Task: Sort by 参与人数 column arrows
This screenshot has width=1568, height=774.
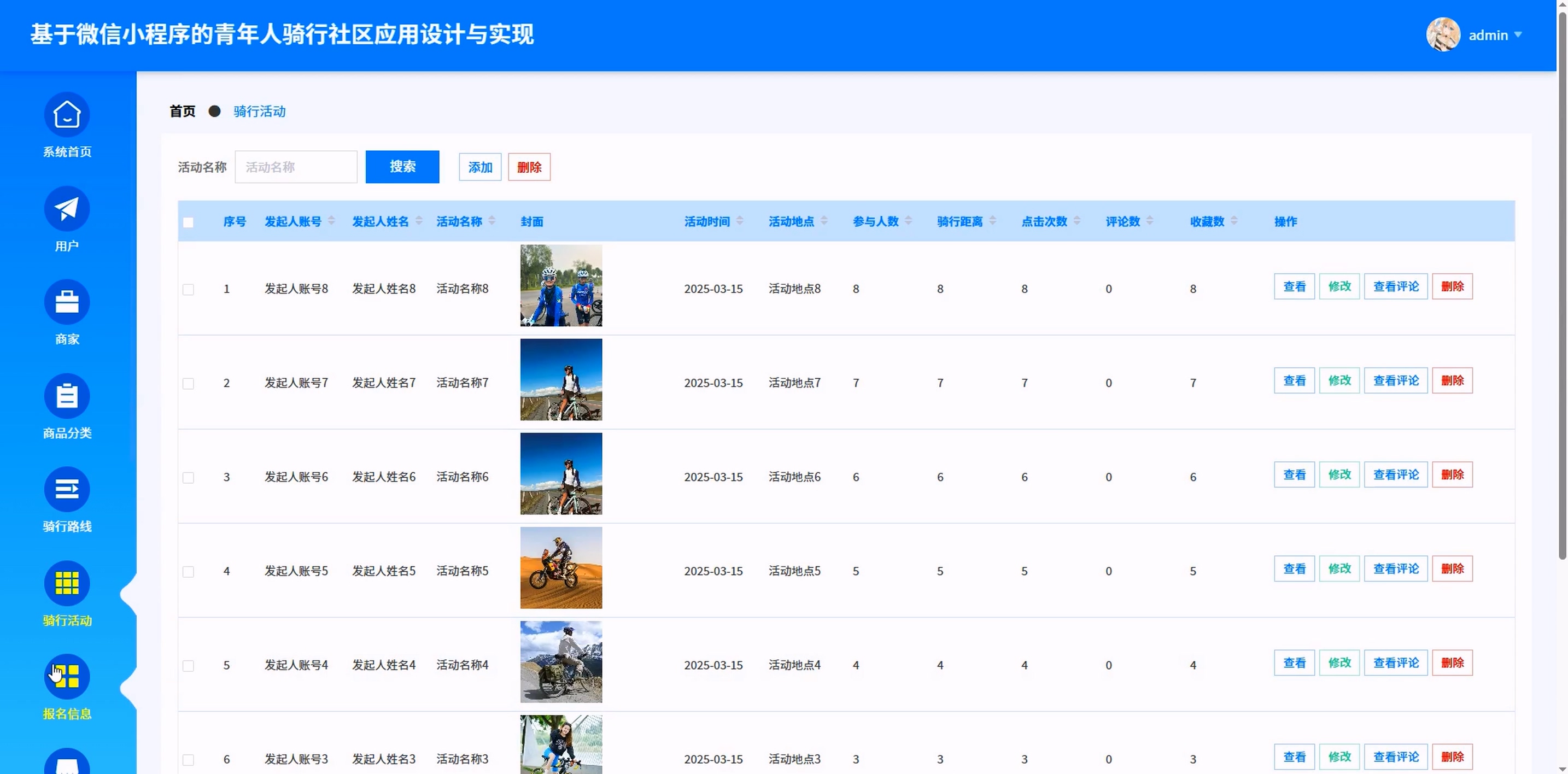Action: 908,221
